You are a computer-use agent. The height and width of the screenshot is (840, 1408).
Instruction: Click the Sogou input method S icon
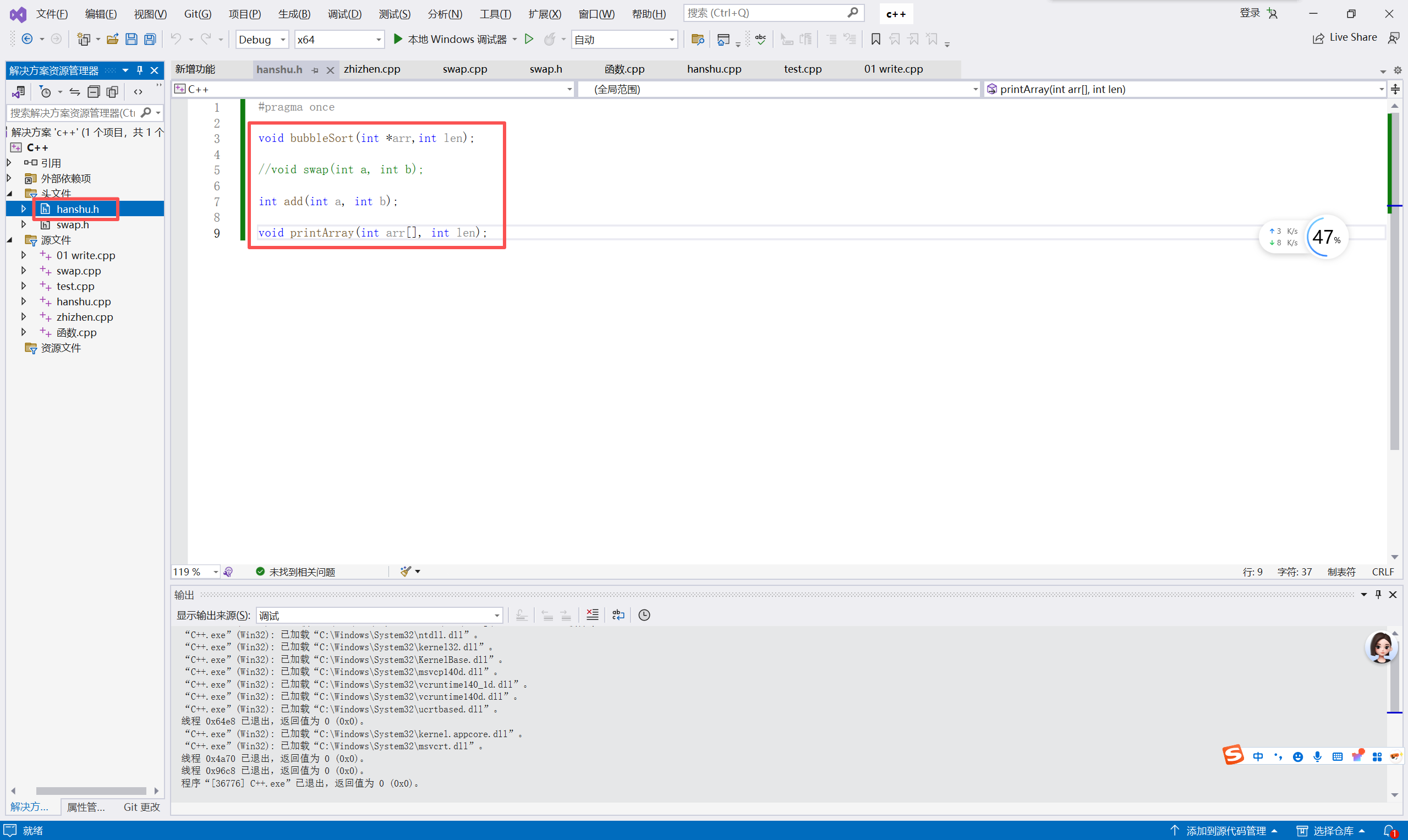[x=1232, y=756]
